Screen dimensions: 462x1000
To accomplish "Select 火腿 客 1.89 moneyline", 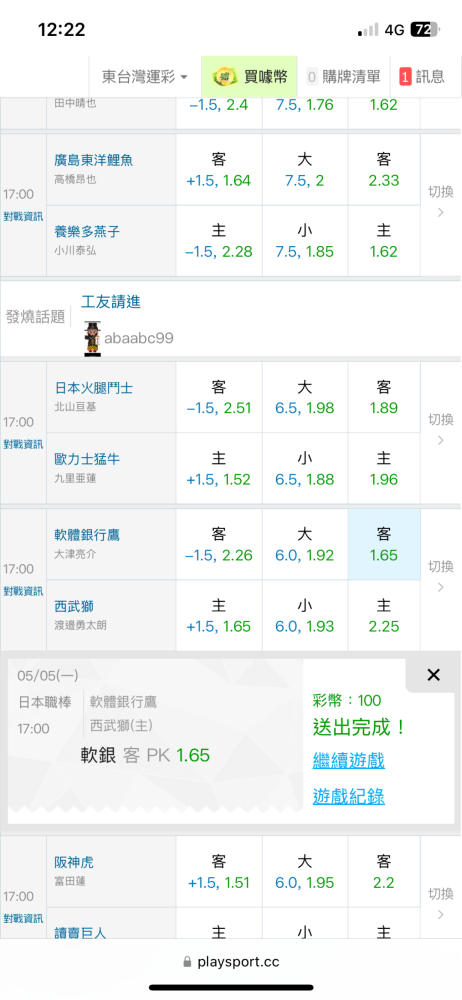I will click(384, 397).
